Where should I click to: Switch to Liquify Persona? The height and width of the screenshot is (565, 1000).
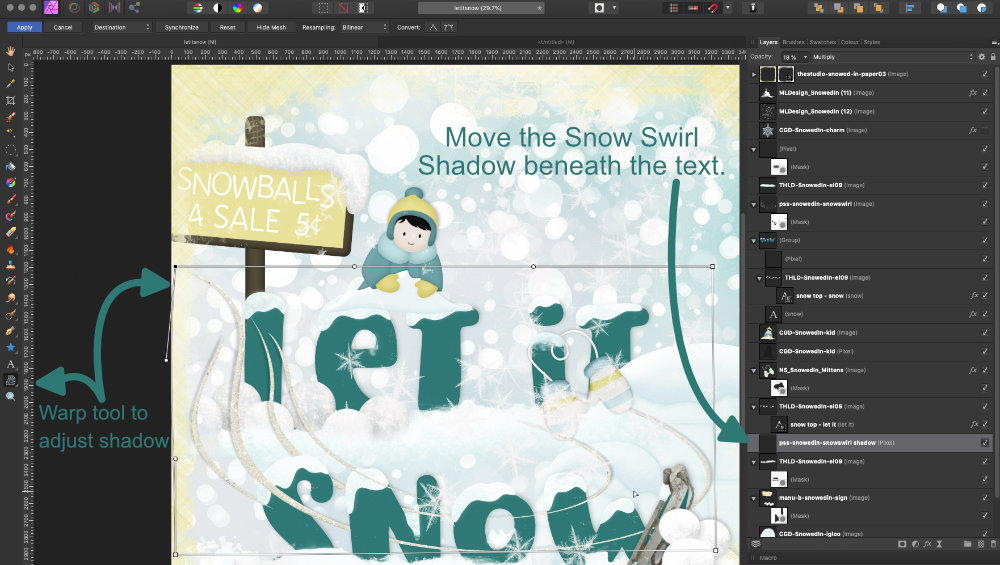click(x=74, y=8)
